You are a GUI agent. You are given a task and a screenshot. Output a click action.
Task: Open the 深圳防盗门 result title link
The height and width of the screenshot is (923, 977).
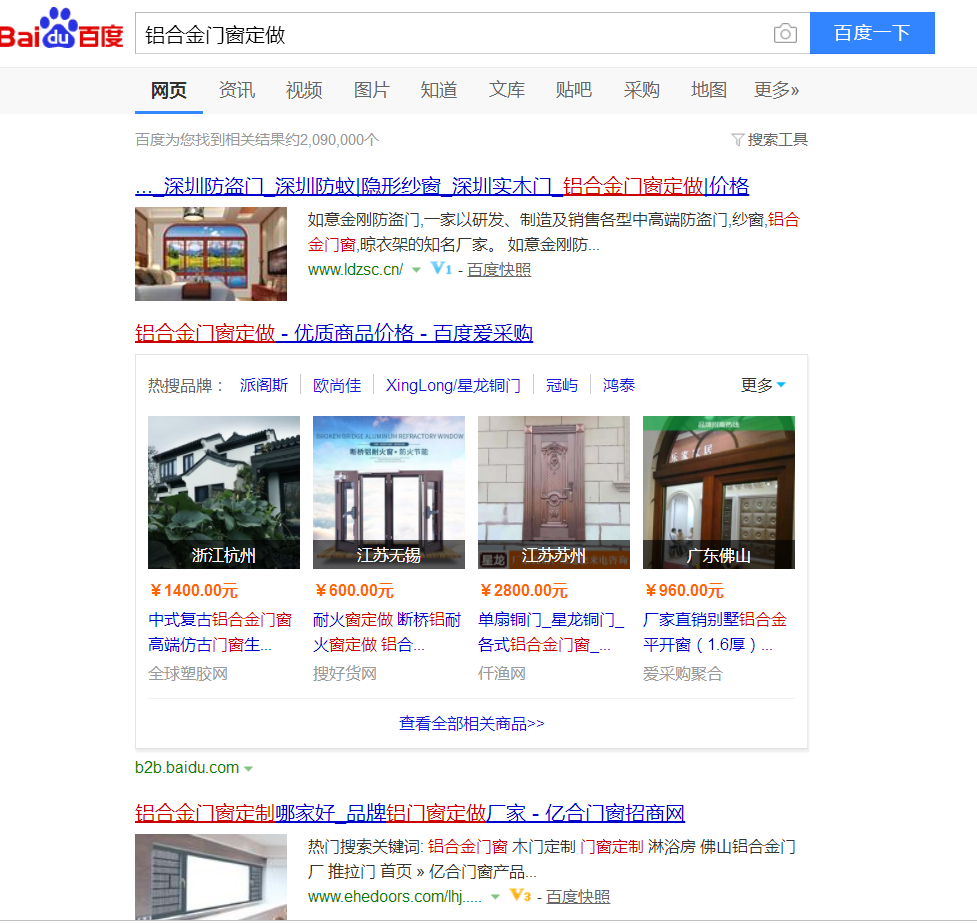tap(442, 186)
